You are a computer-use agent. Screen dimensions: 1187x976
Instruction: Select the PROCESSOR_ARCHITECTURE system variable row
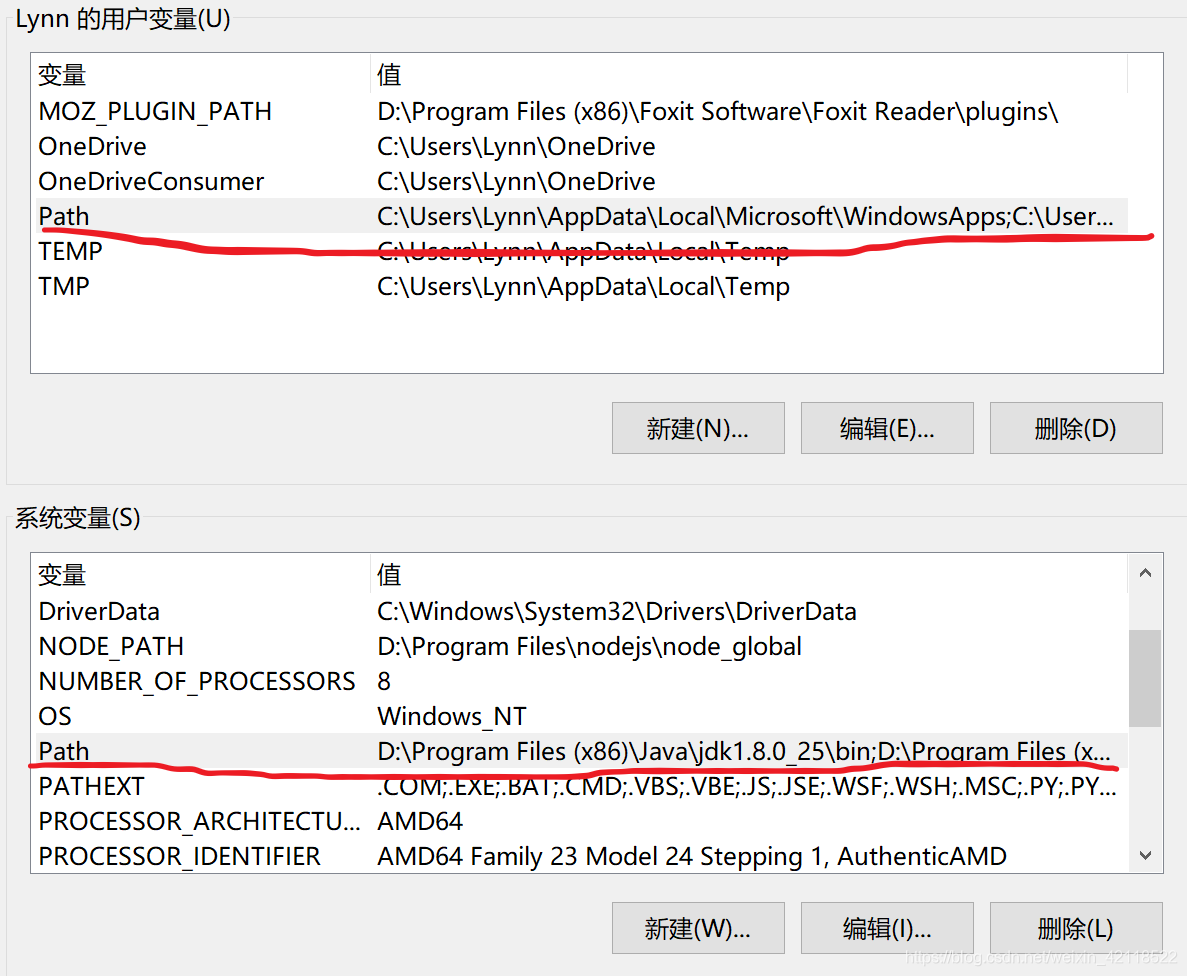pyautogui.click(x=581, y=821)
